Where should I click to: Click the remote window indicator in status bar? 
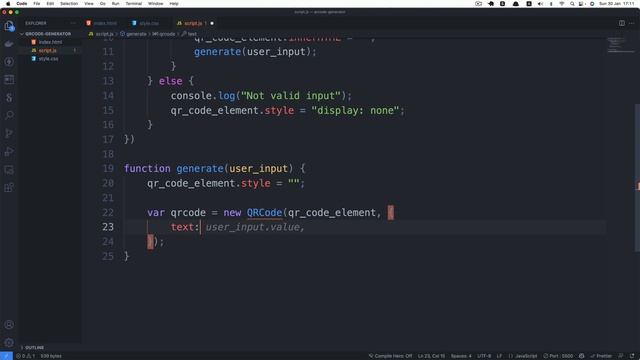[6, 356]
